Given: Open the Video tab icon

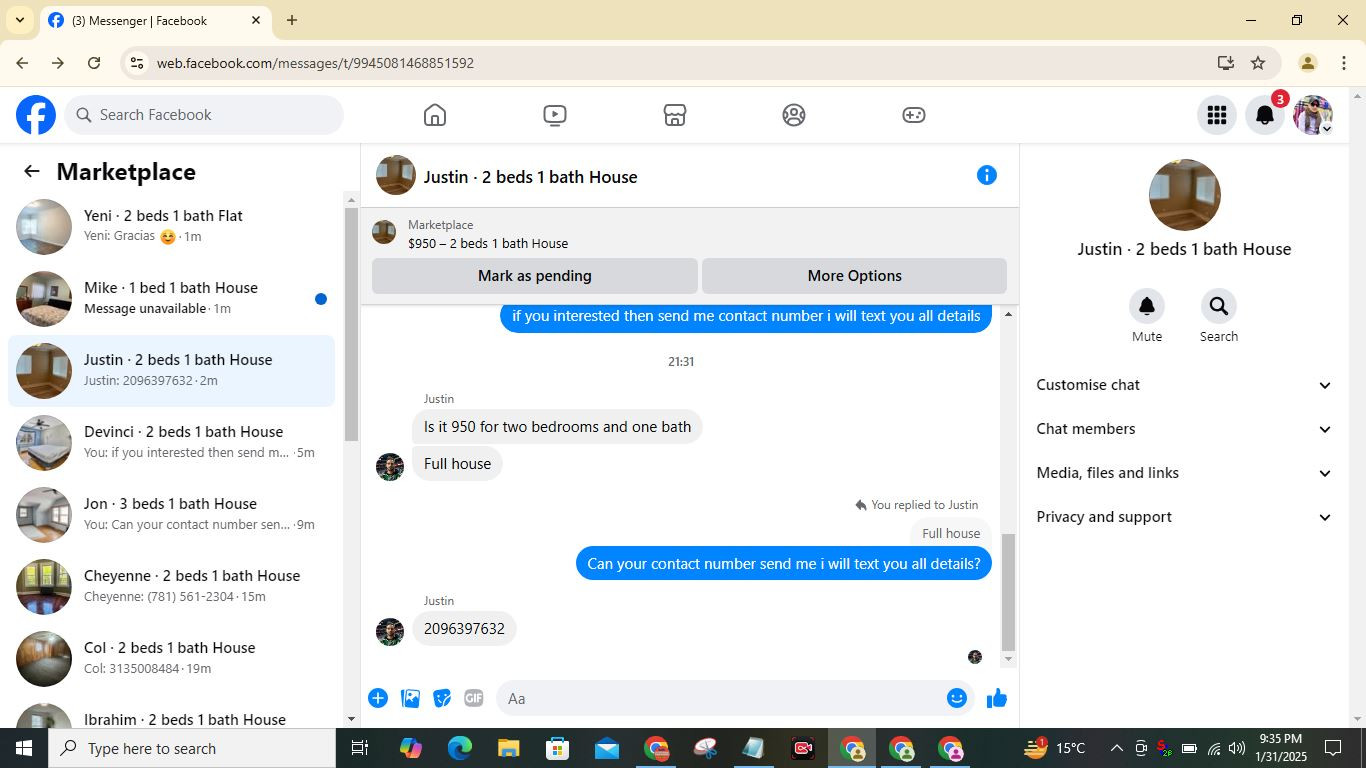Looking at the screenshot, I should pyautogui.click(x=555, y=115).
